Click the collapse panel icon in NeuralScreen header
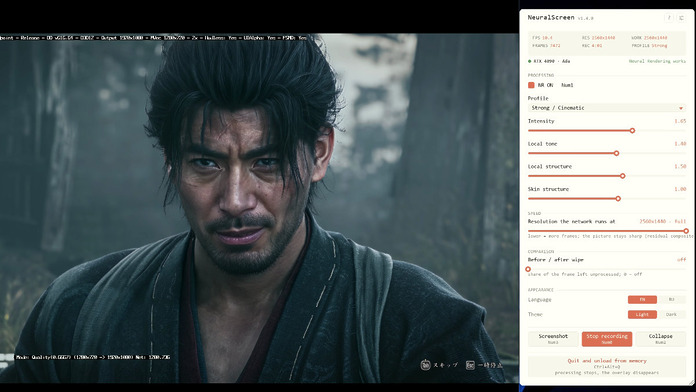 (681, 18)
